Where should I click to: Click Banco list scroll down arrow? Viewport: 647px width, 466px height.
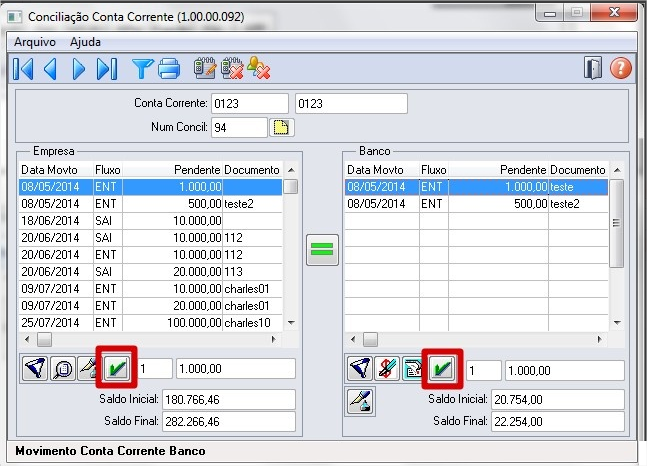click(617, 323)
